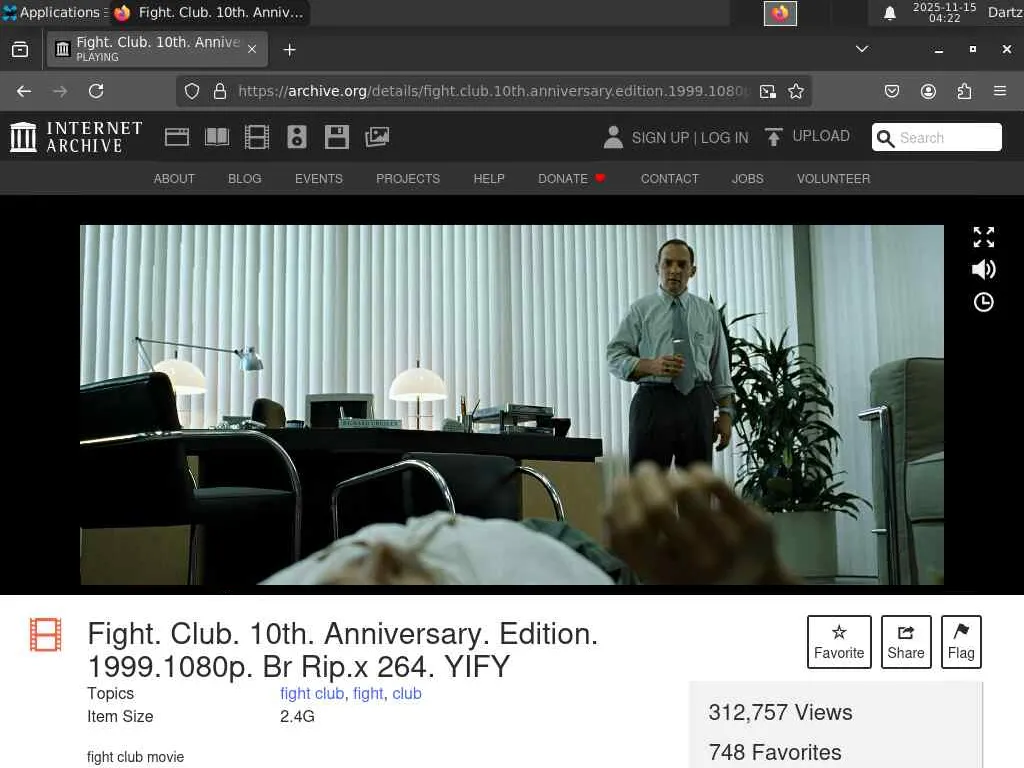
Task: Click the LOG IN link
Action: coord(724,138)
